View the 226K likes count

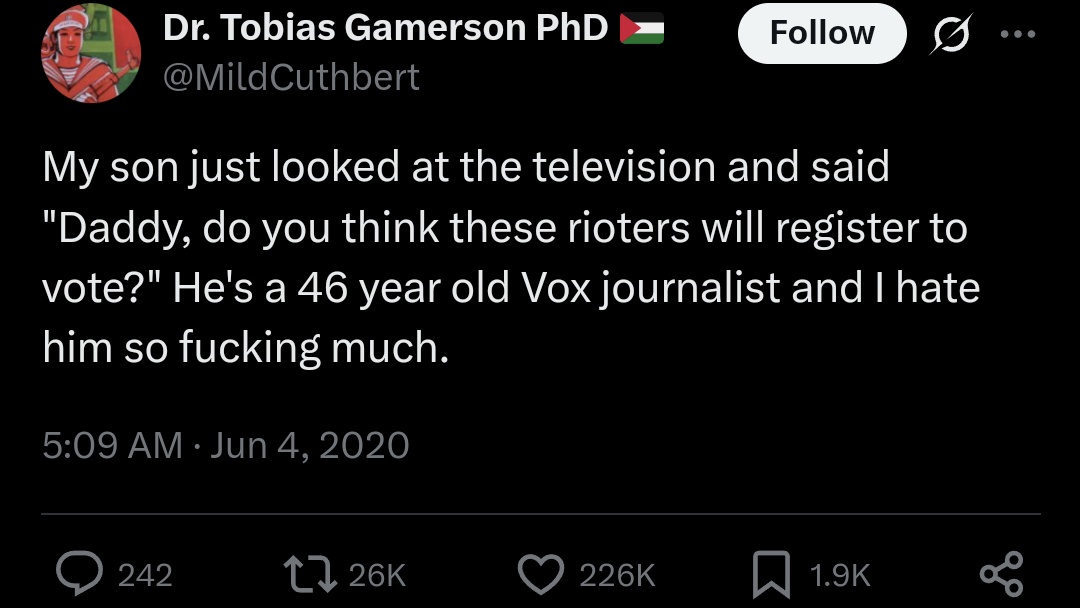[617, 576]
